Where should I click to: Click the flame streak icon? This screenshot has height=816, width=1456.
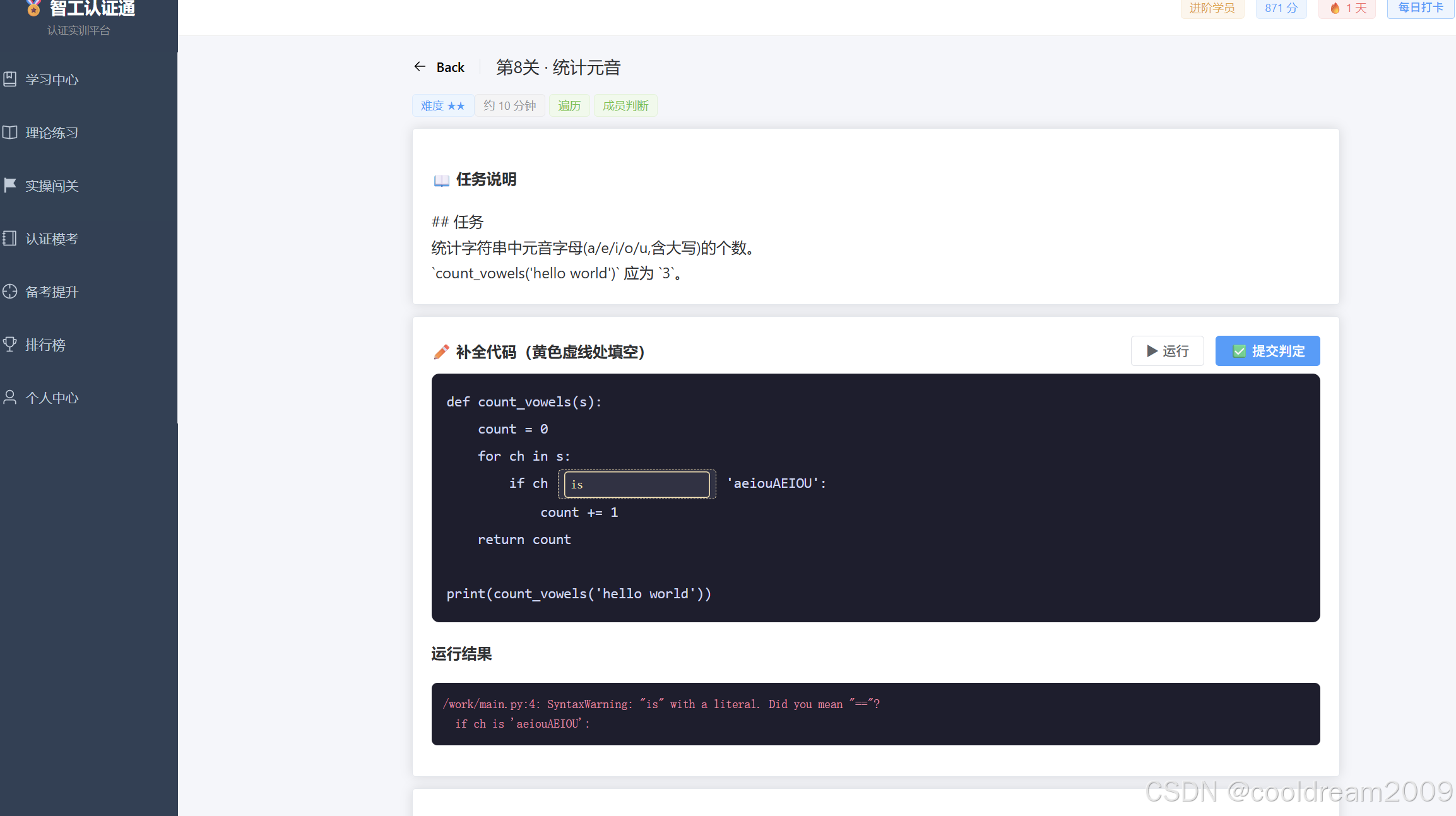tap(1334, 8)
